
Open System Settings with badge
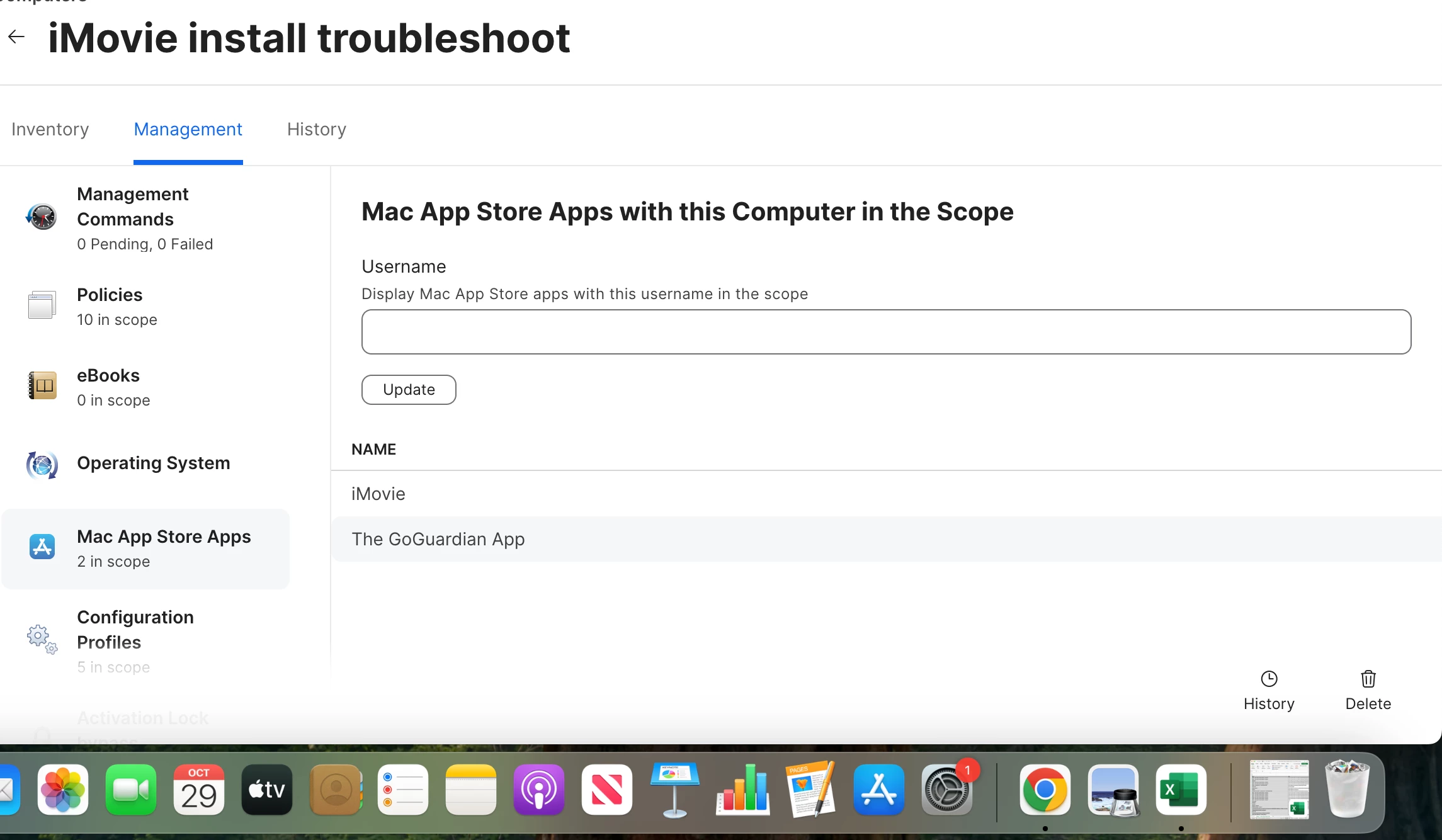(947, 790)
